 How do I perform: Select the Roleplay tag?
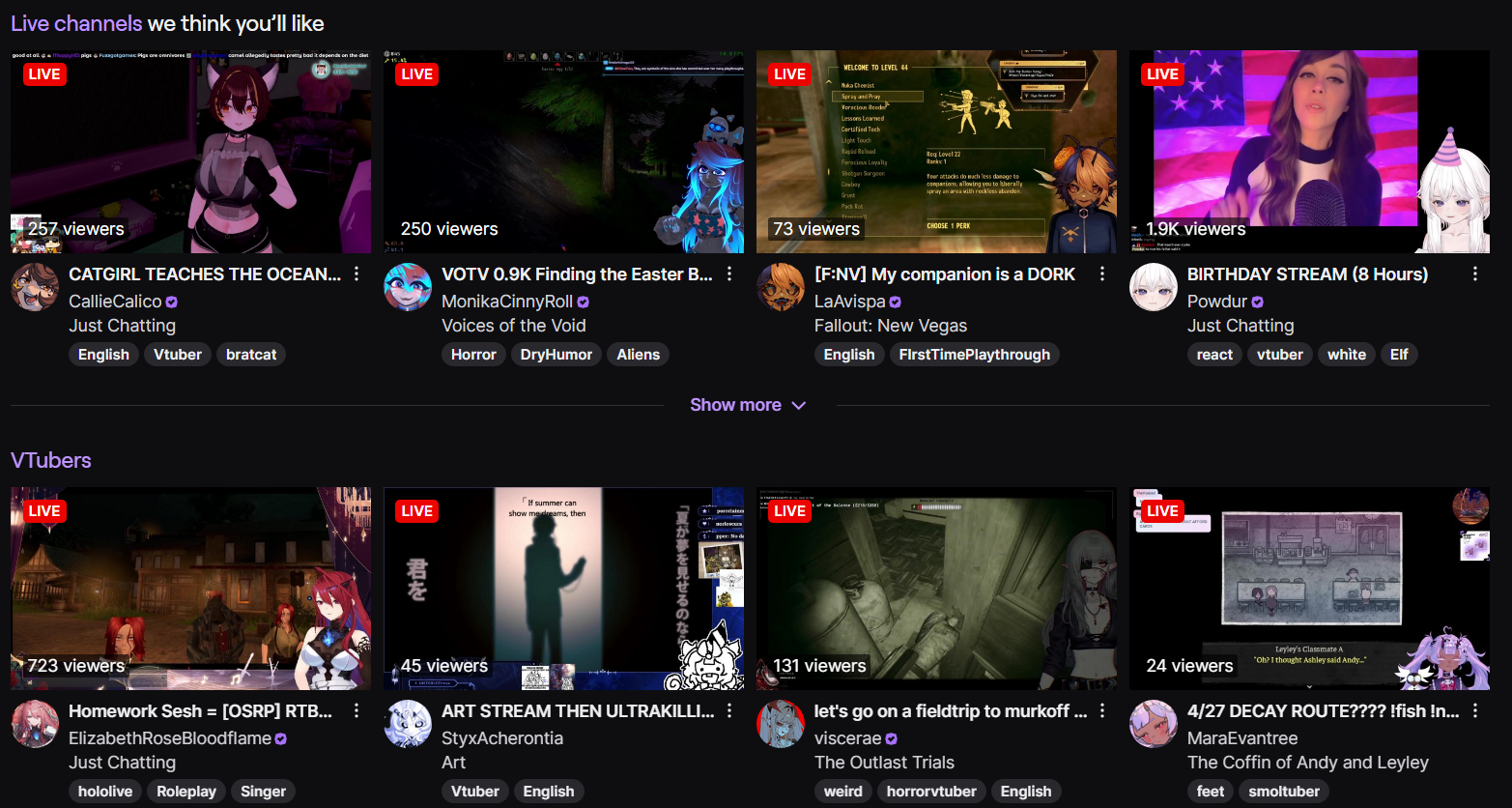pos(186,792)
